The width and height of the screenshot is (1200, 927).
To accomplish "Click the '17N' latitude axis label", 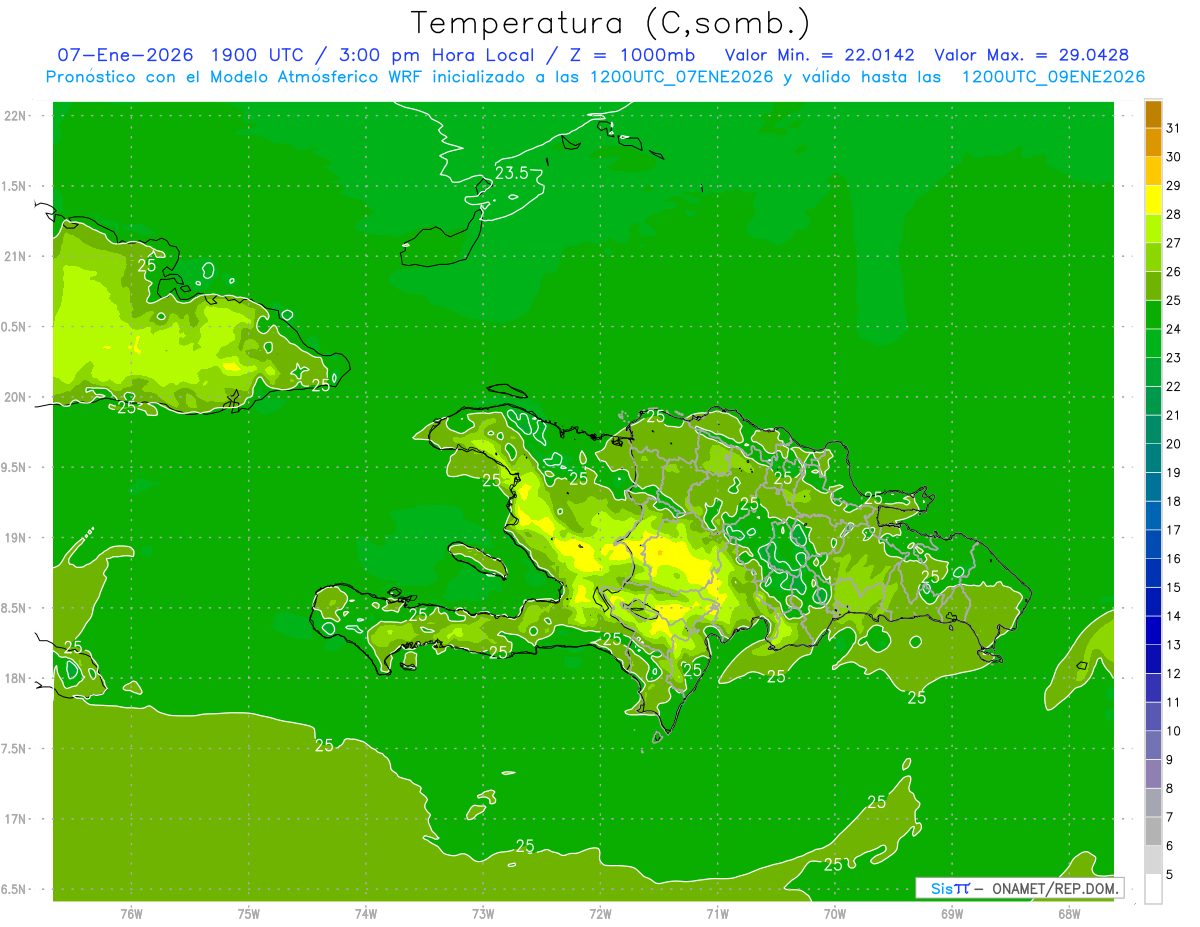I will pos(14,819).
